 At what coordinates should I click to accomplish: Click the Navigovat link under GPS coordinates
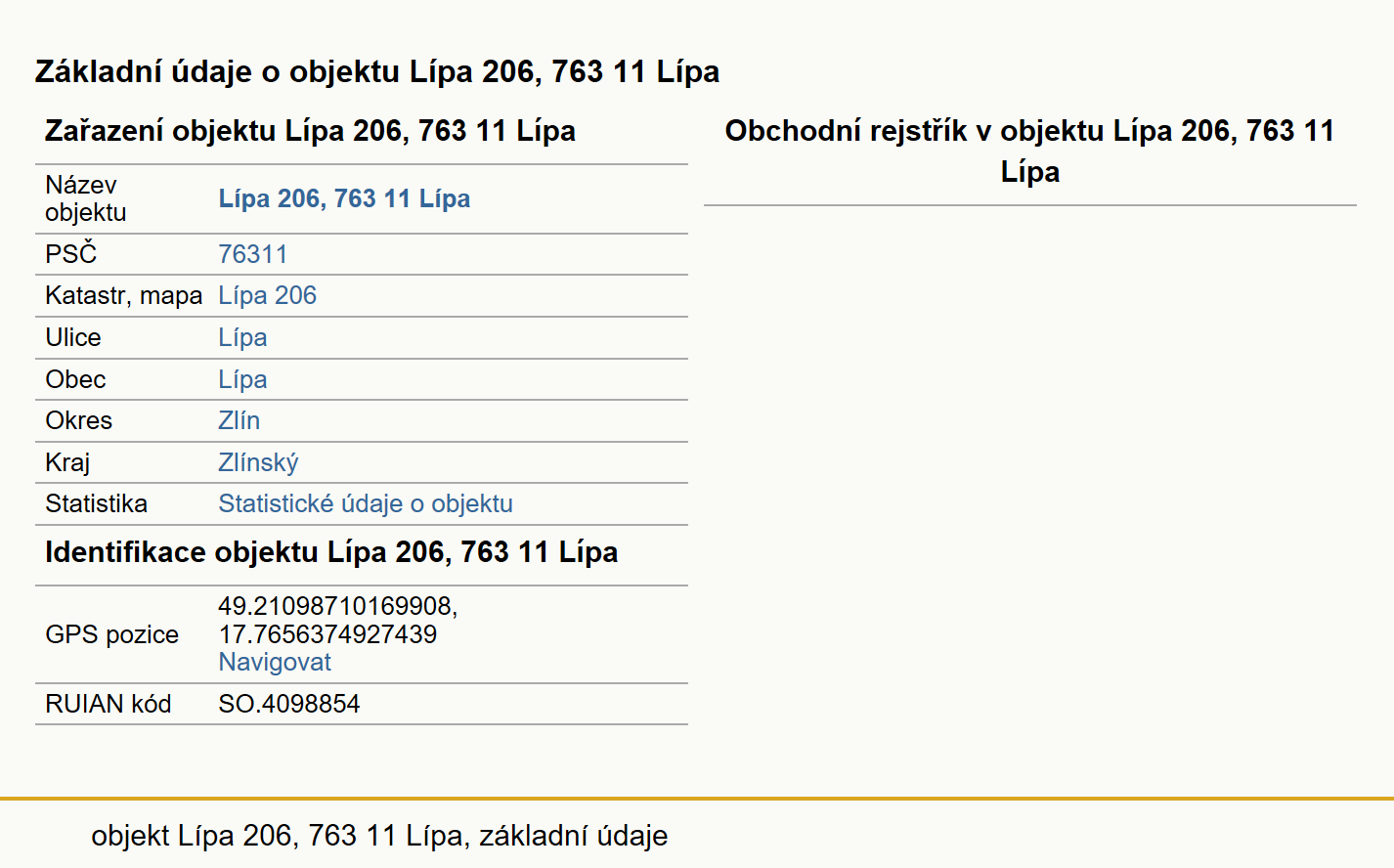tap(275, 662)
